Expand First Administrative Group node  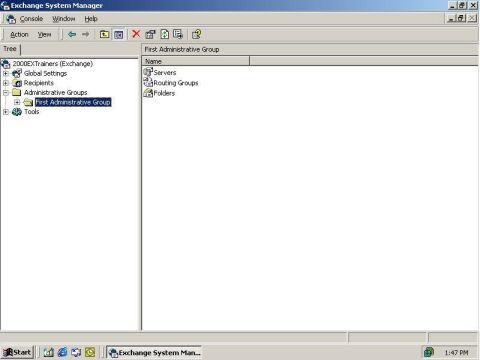point(17,102)
